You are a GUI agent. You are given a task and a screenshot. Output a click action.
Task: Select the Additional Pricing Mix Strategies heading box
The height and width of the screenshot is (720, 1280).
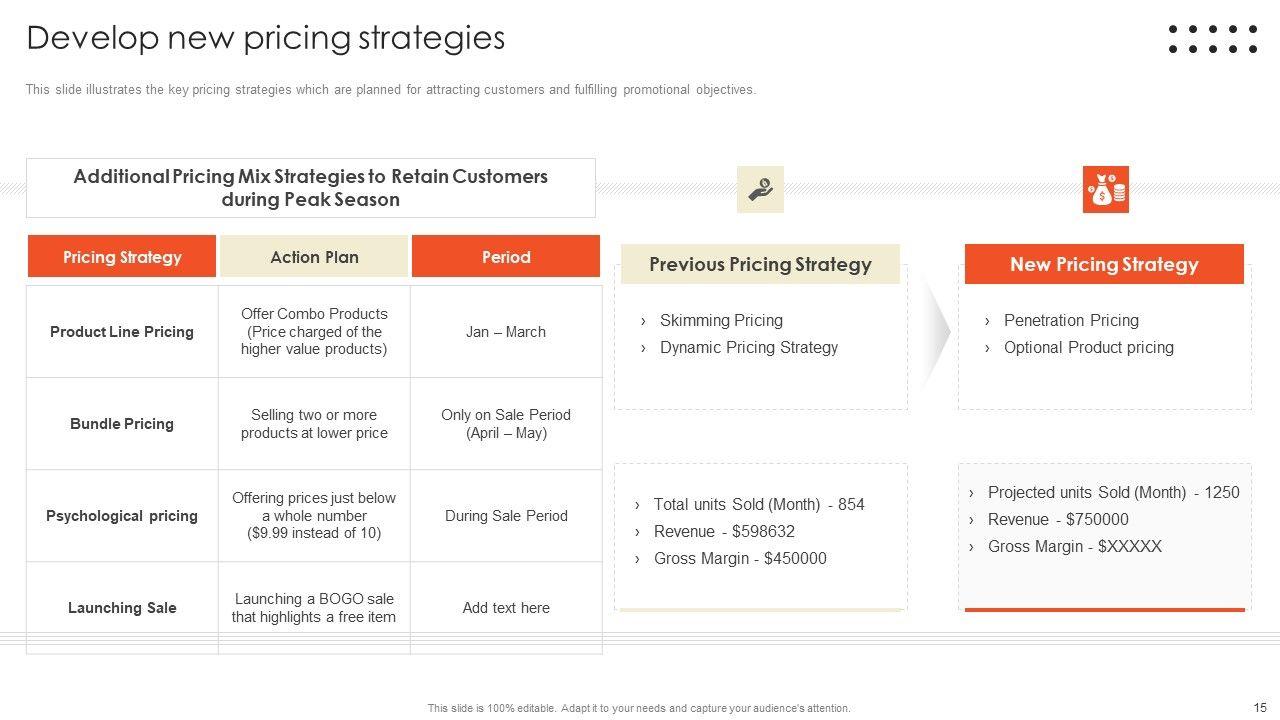pyautogui.click(x=311, y=188)
